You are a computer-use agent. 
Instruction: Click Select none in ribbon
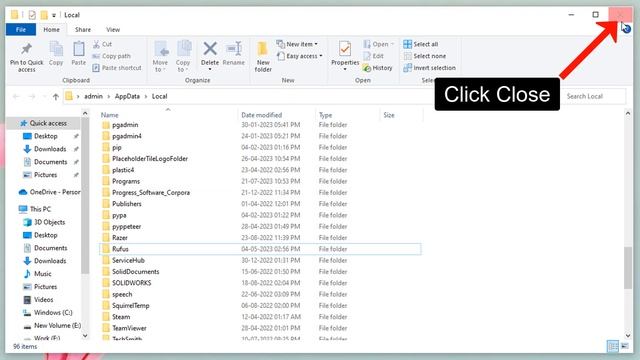click(424, 56)
